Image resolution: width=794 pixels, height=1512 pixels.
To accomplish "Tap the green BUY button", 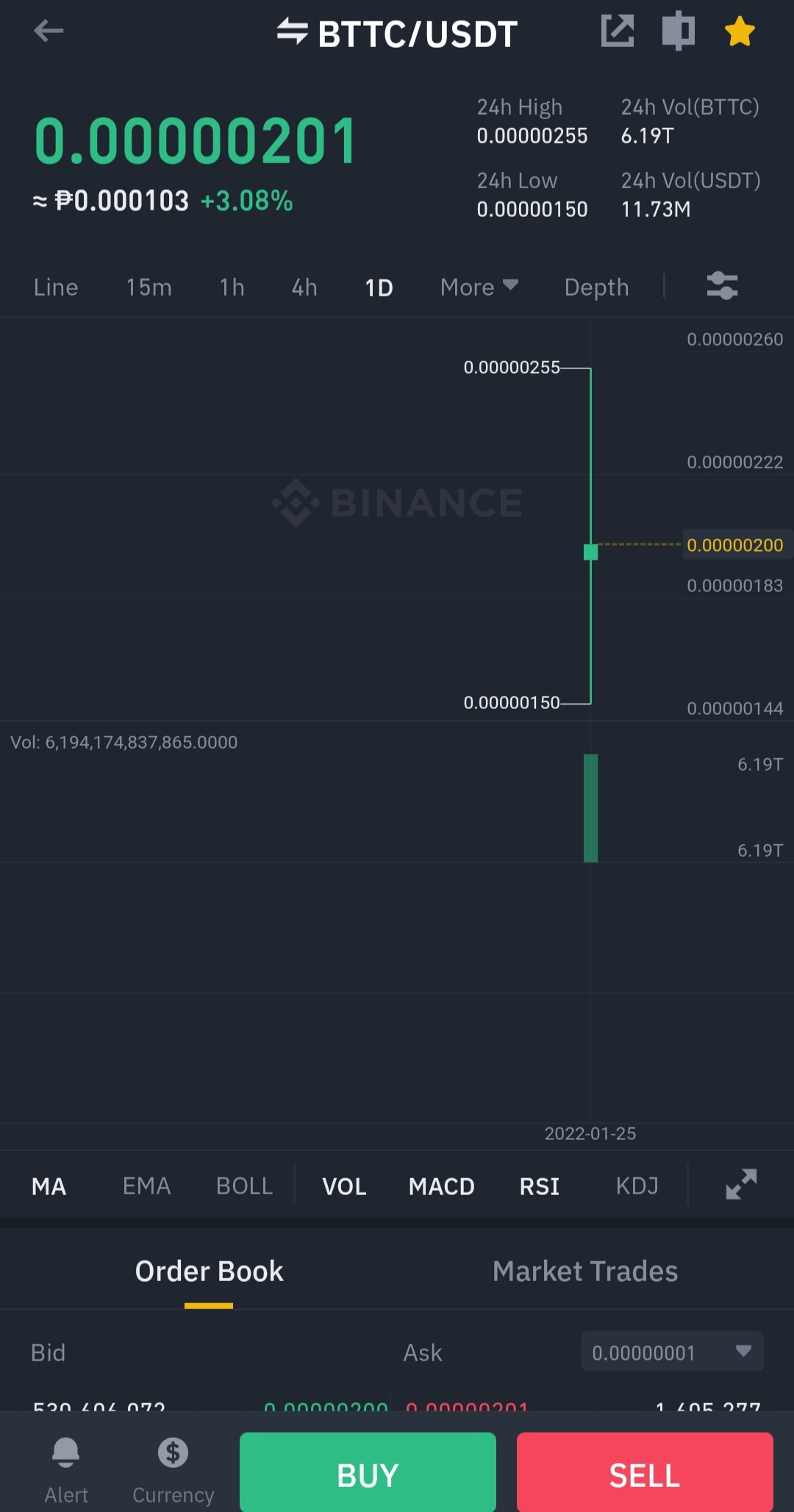I will [368, 1472].
